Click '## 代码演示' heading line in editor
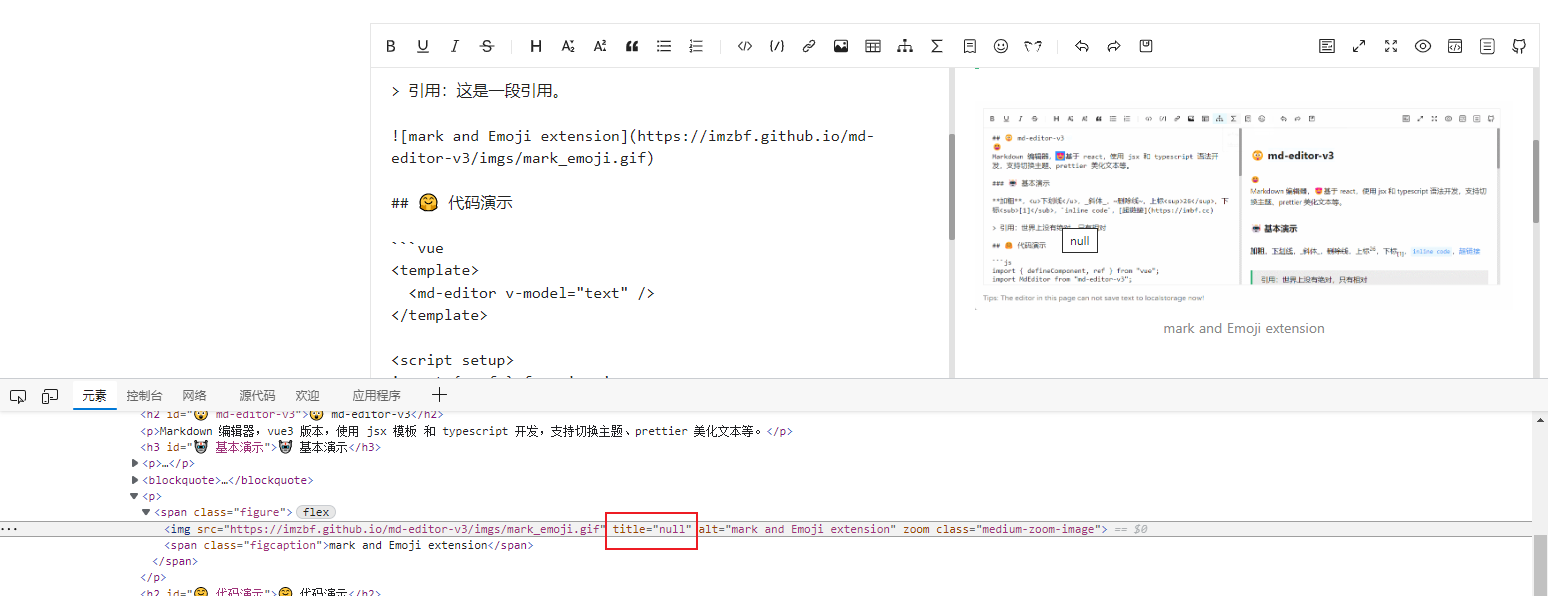 451,202
